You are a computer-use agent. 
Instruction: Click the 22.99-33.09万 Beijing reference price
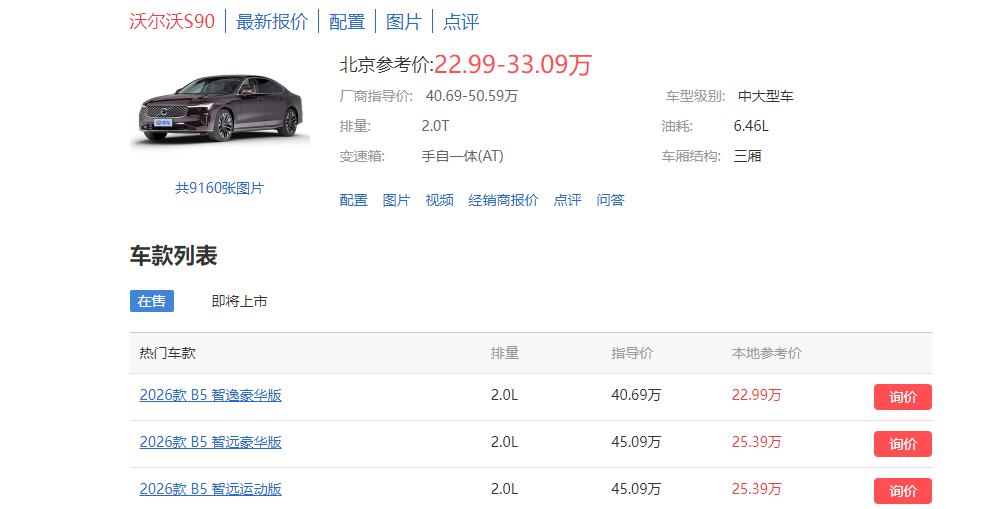tap(513, 64)
